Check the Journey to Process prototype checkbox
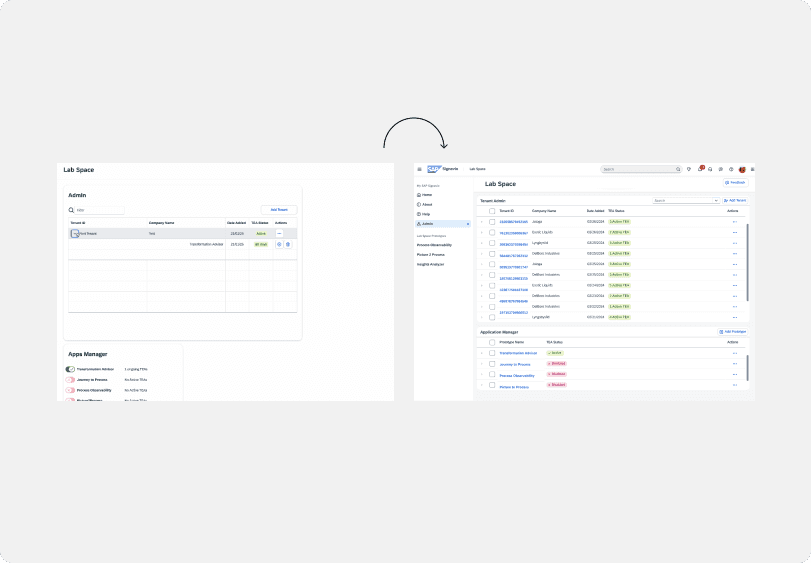 coord(492,364)
